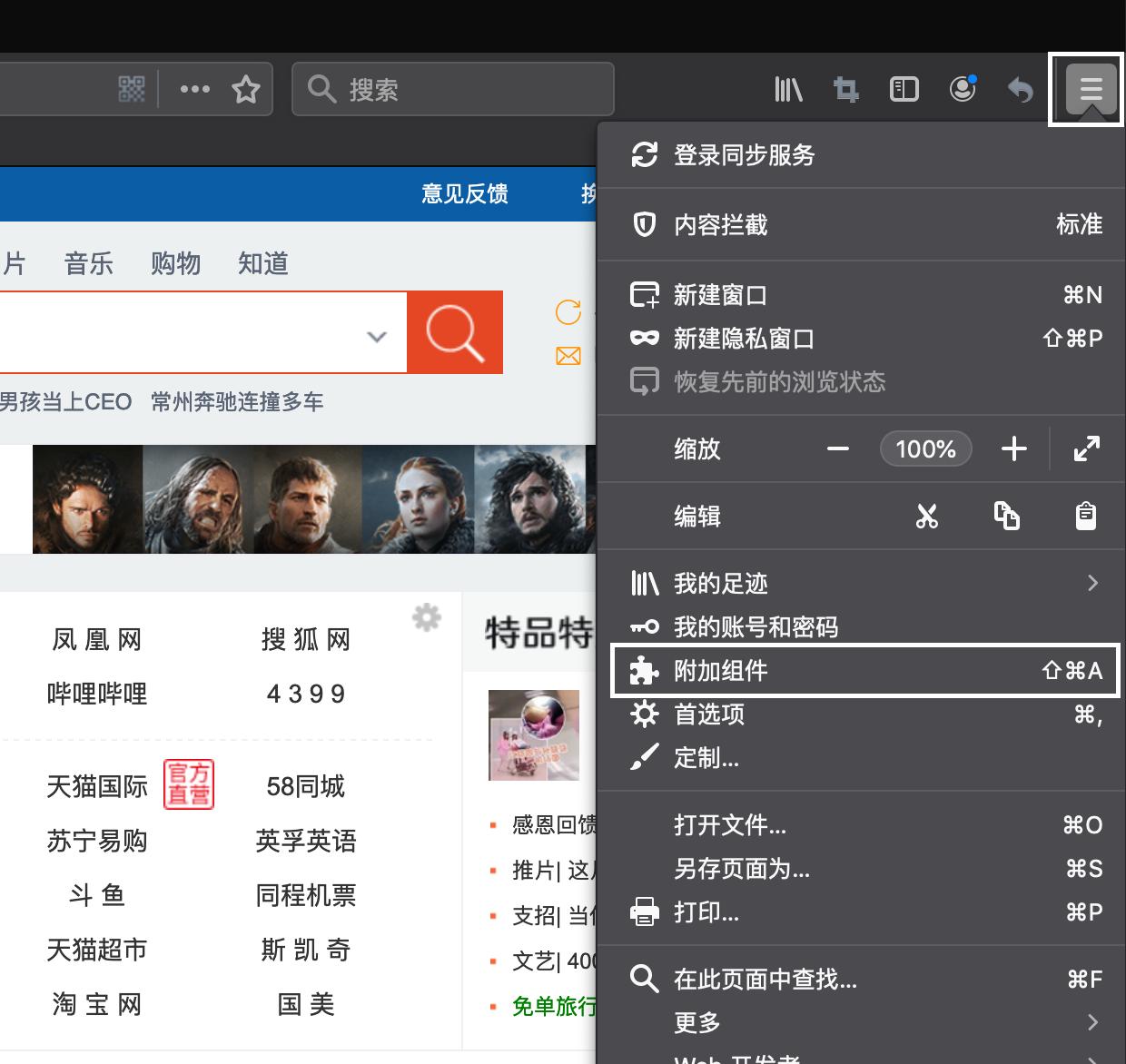Click the 意见反馈 link
Screen dimensions: 1126x1064
click(464, 193)
